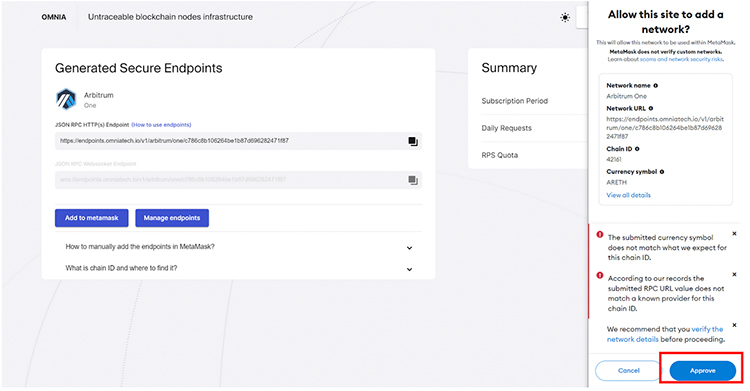Approve adding the network in MetaMask
Viewport: 750px width, 391px height.
click(x=702, y=371)
